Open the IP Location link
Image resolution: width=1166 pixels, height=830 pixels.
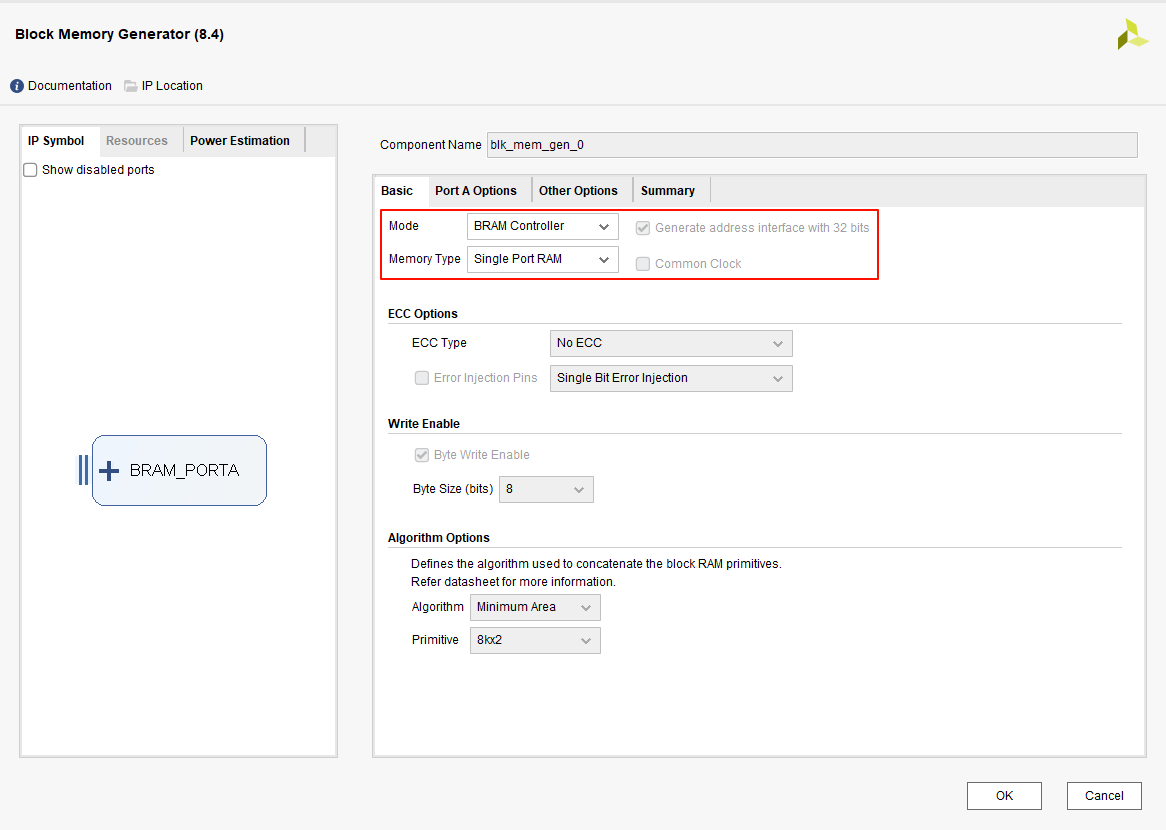[x=172, y=86]
